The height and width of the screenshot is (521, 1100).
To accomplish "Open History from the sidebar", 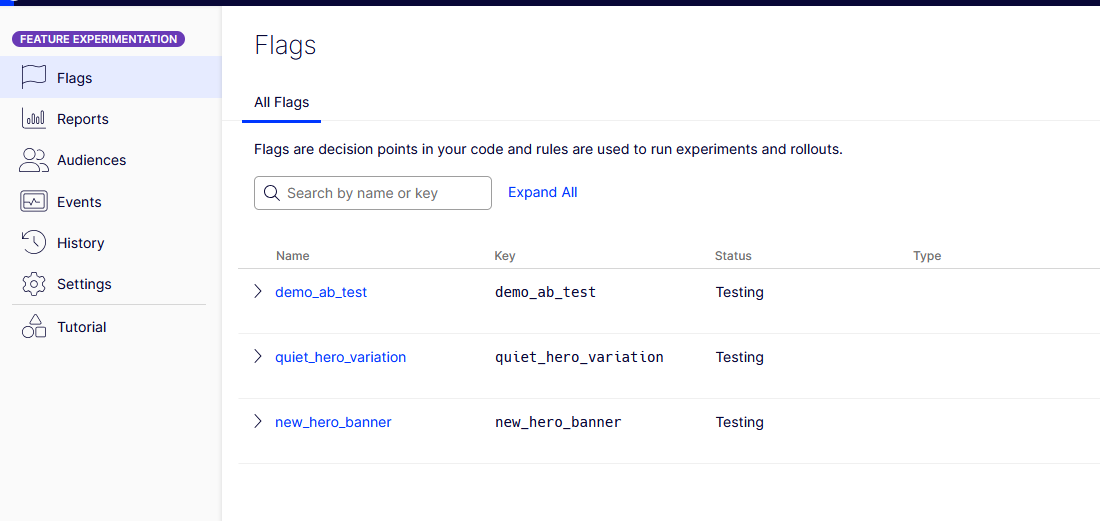I will pos(110,243).
